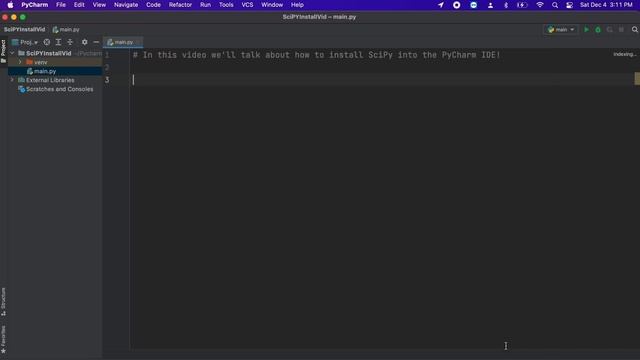Select opened file target icon in Project panel
This screenshot has height=360, width=640.
tap(47, 42)
